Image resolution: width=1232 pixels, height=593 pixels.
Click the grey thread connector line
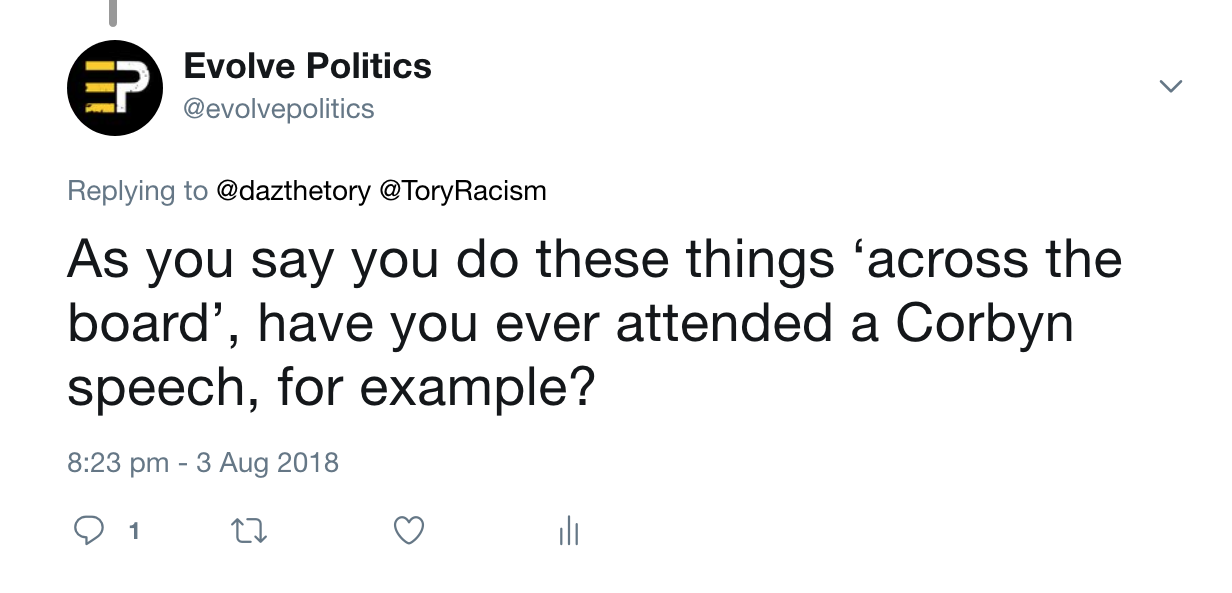pos(112,12)
